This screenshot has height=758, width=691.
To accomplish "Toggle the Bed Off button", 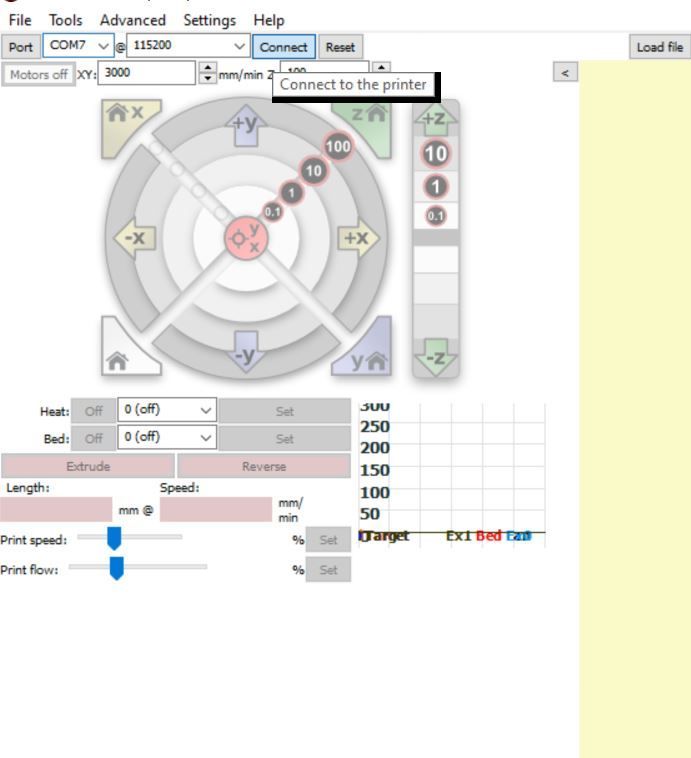I will click(x=93, y=438).
